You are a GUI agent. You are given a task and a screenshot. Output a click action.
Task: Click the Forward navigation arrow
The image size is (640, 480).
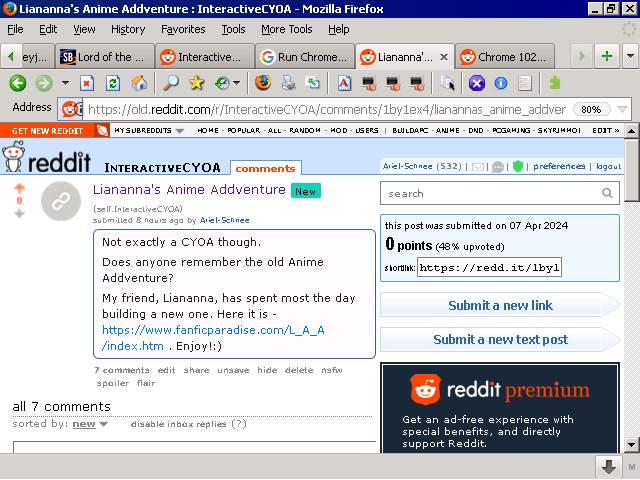pos(44,83)
